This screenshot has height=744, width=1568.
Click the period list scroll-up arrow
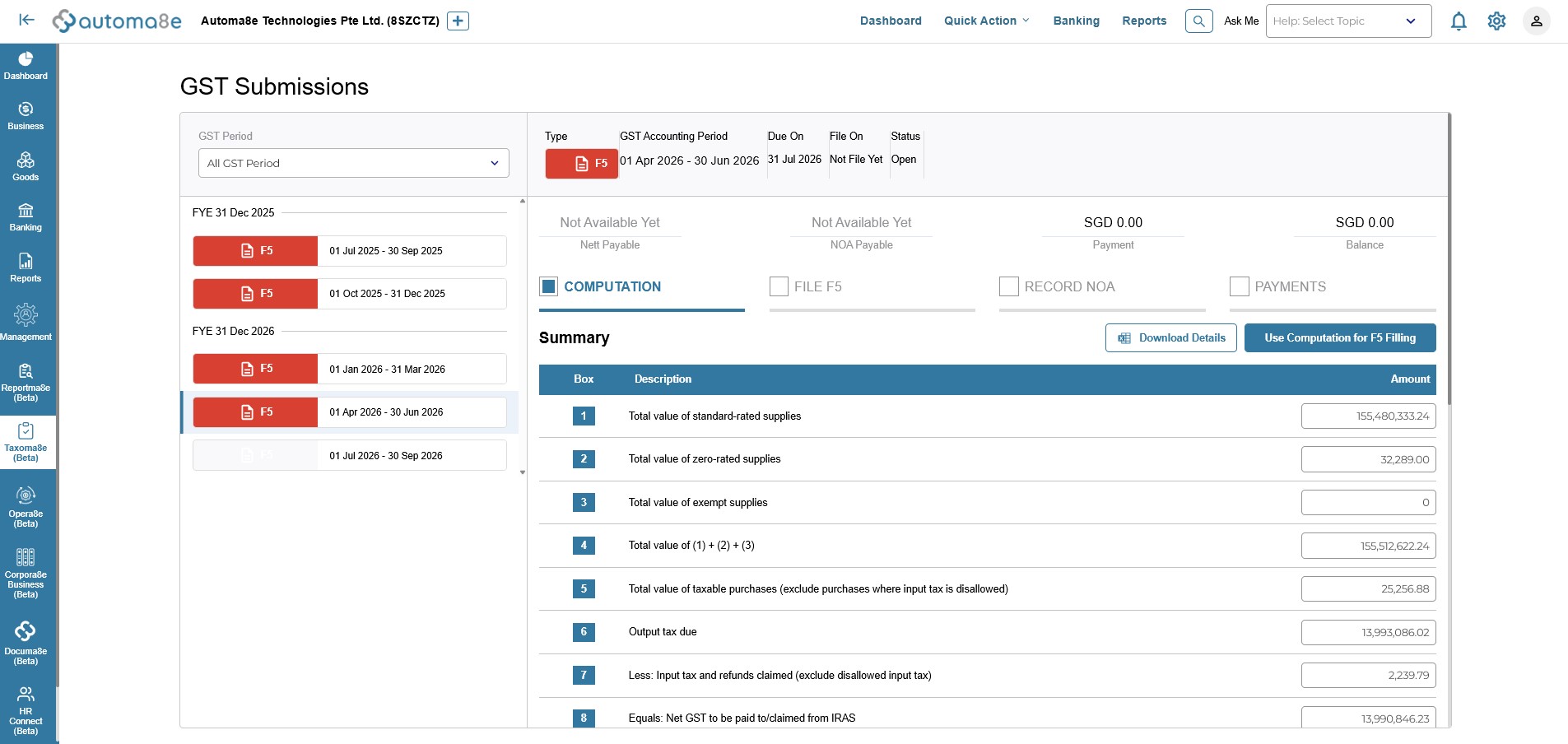click(523, 201)
